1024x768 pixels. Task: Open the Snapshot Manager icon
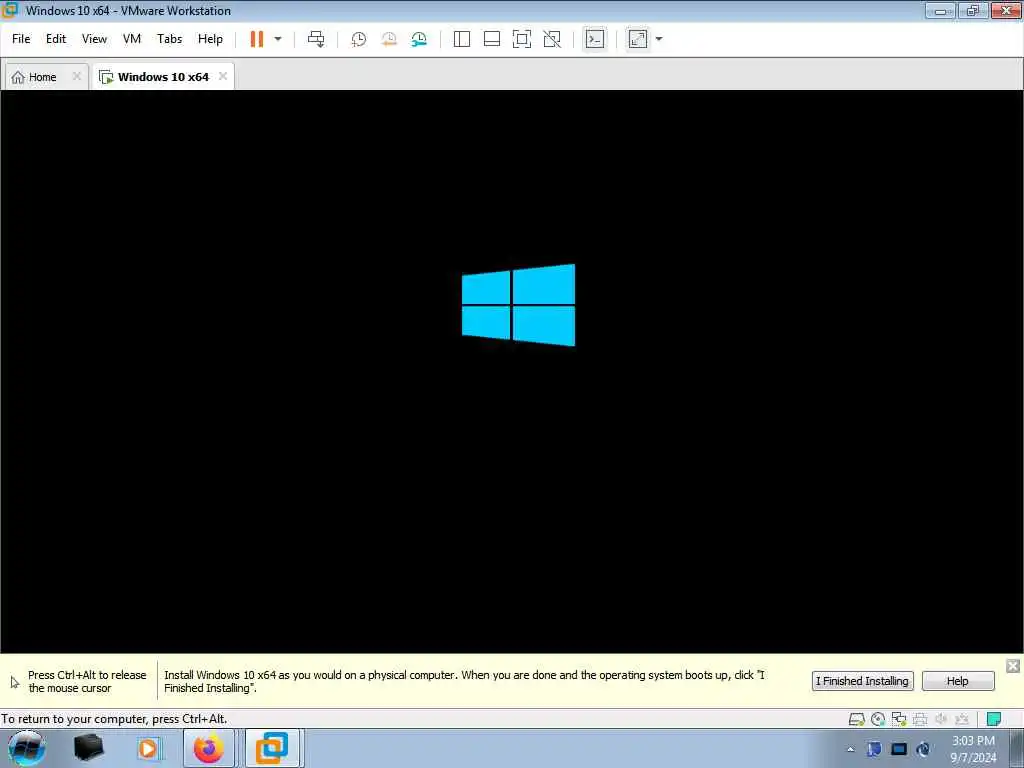point(419,39)
